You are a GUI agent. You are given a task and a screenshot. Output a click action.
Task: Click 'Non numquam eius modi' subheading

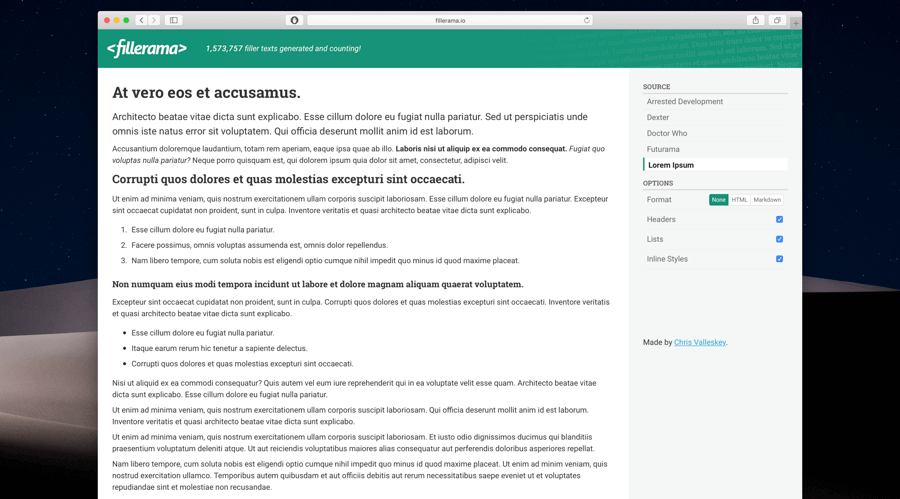317,284
